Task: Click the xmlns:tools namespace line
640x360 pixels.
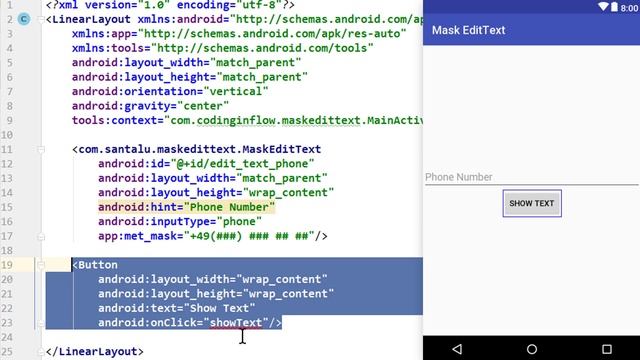Action: pyautogui.click(x=223, y=48)
